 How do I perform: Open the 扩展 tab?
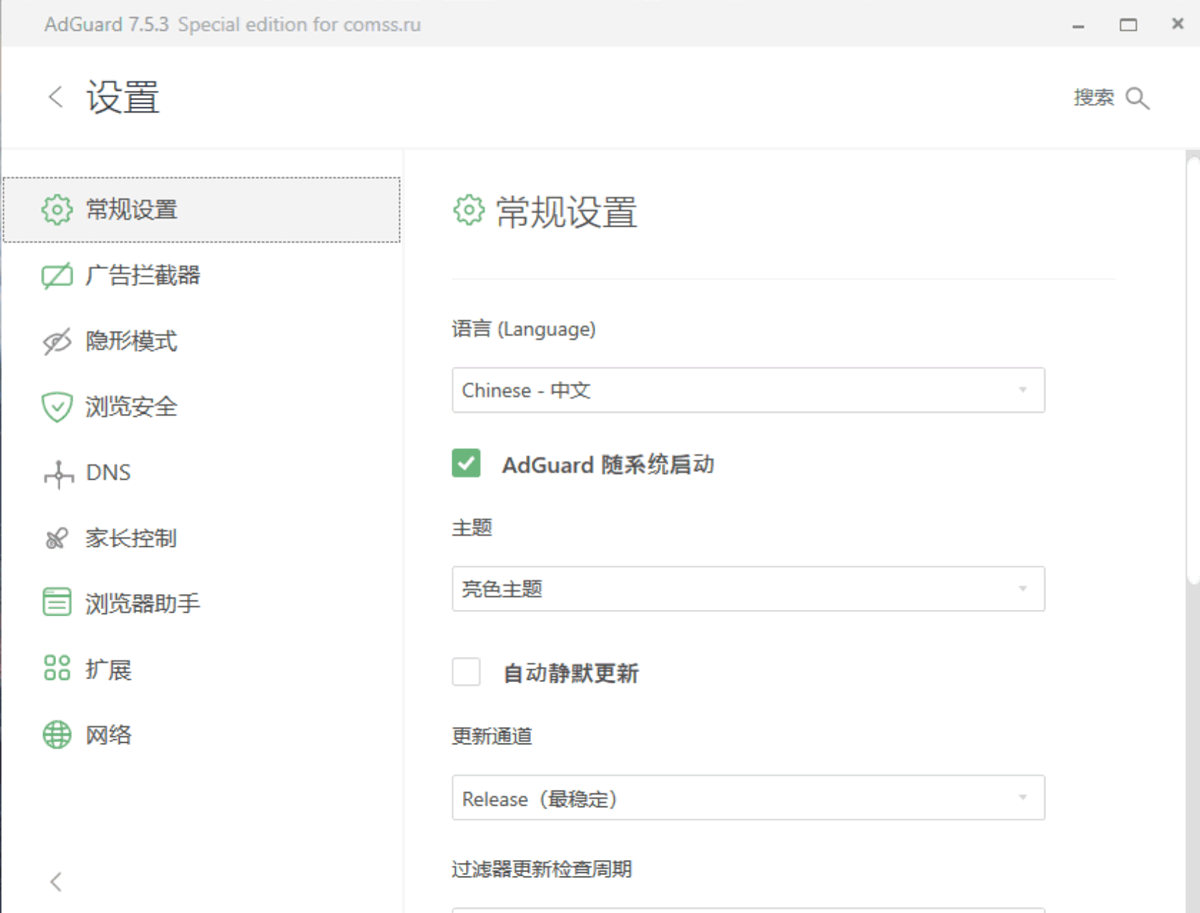tap(202, 670)
